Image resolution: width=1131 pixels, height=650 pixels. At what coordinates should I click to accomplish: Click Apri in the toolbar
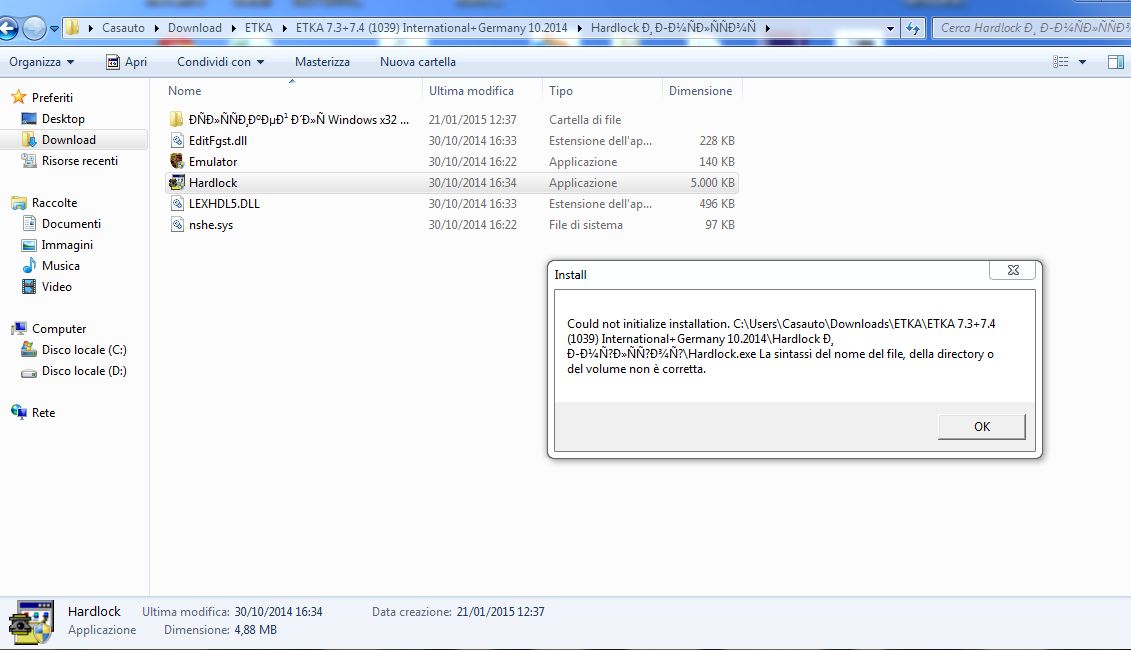coord(126,62)
